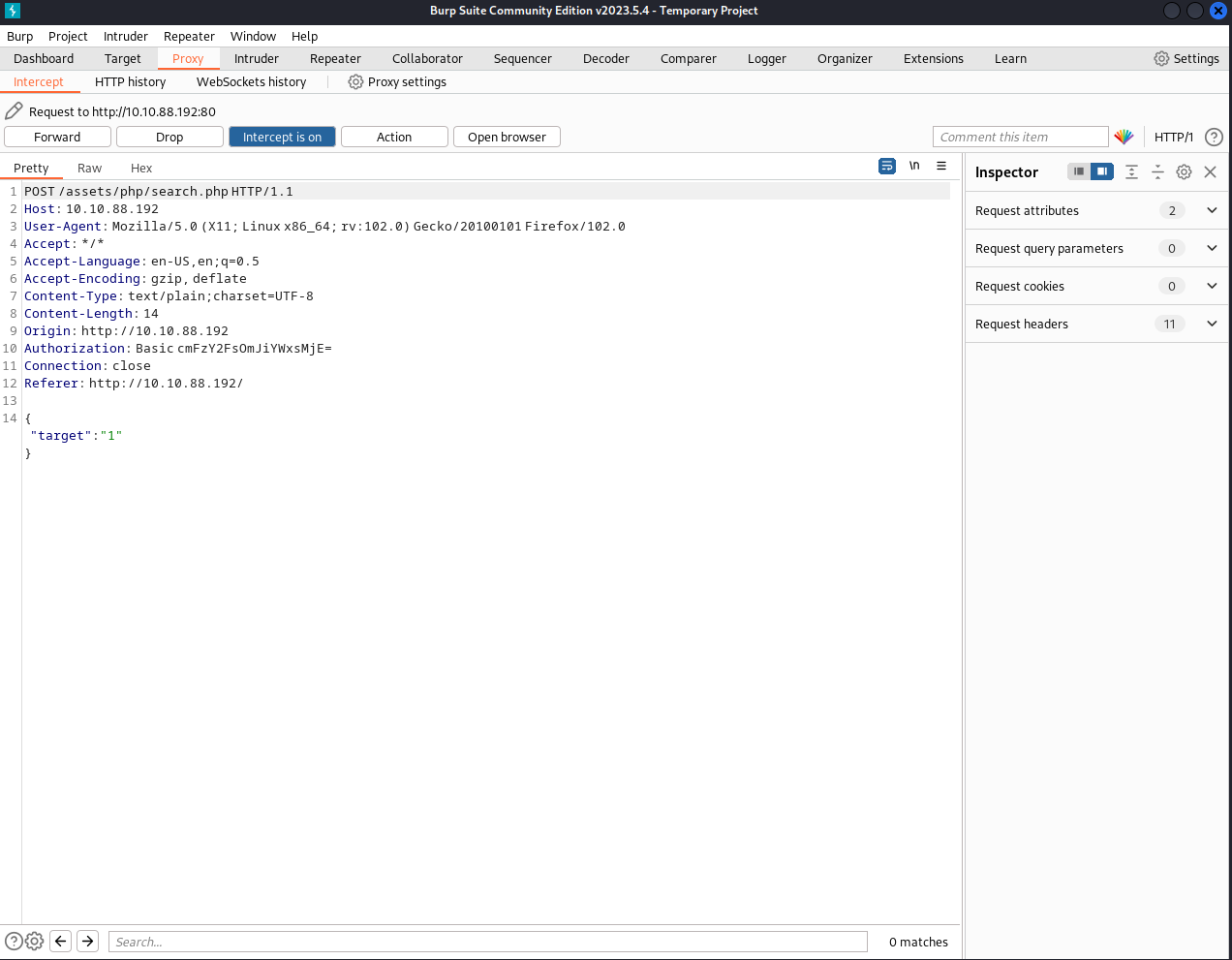Close the Inspector panel

[x=1210, y=171]
